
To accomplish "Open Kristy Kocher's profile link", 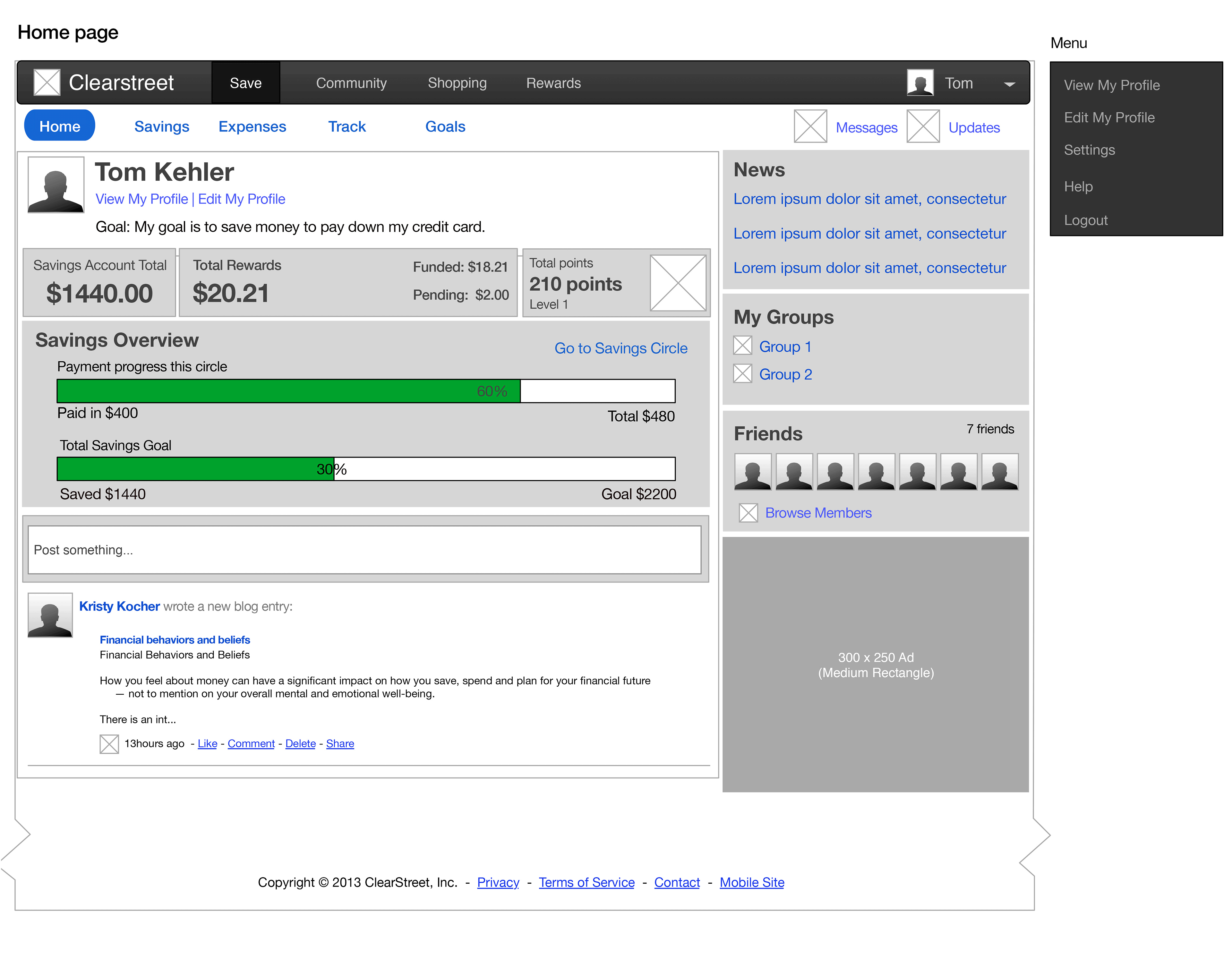I will [120, 606].
